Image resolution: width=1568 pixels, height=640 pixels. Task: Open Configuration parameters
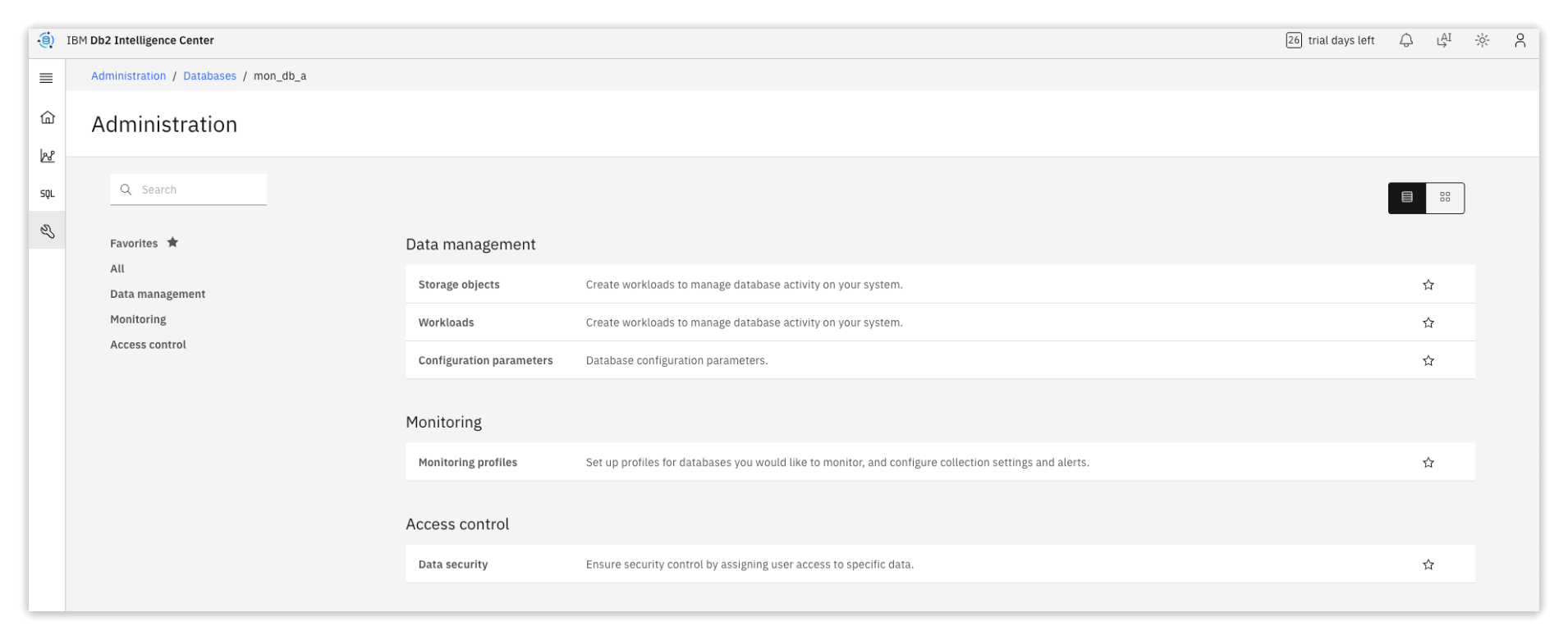[x=485, y=360]
